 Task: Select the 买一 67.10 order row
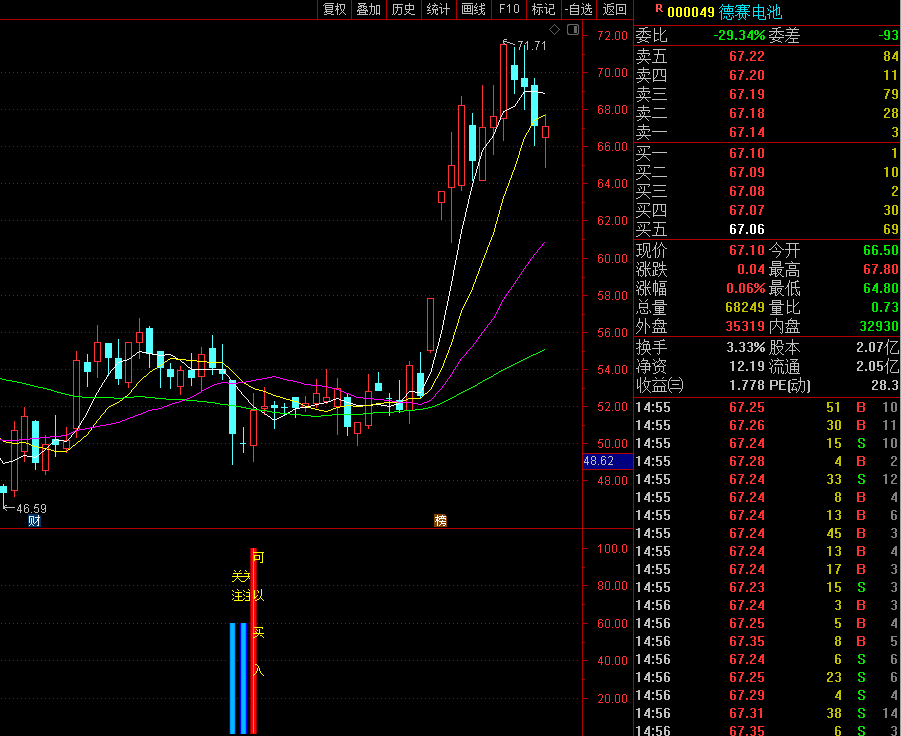767,153
